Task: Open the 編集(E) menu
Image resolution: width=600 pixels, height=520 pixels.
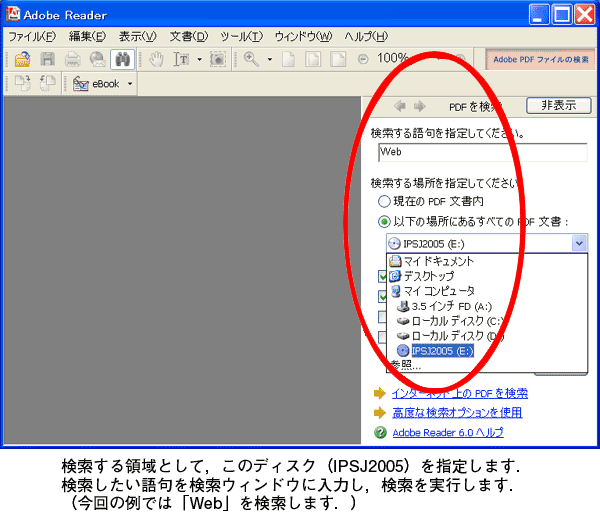Action: (87, 37)
